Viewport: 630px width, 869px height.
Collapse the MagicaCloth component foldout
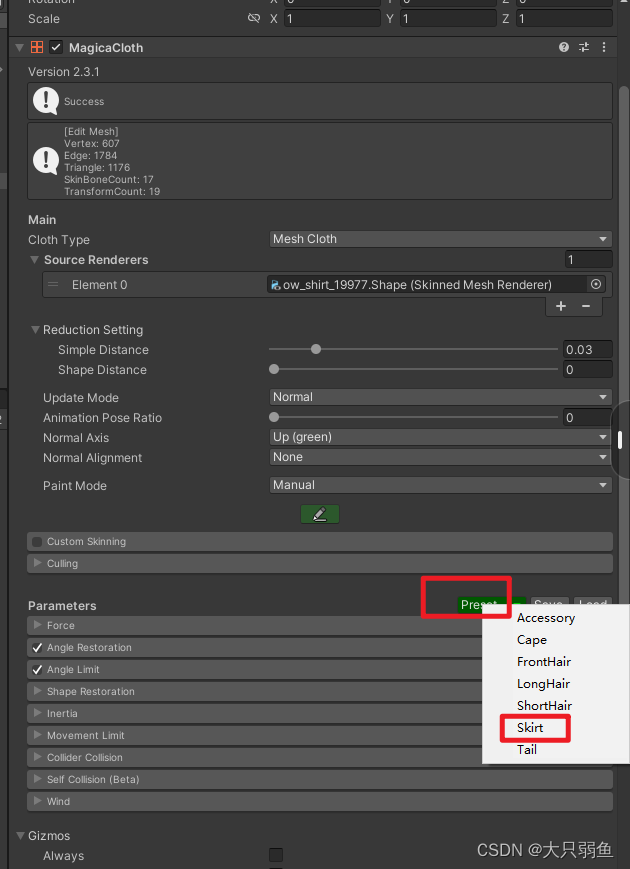point(19,48)
